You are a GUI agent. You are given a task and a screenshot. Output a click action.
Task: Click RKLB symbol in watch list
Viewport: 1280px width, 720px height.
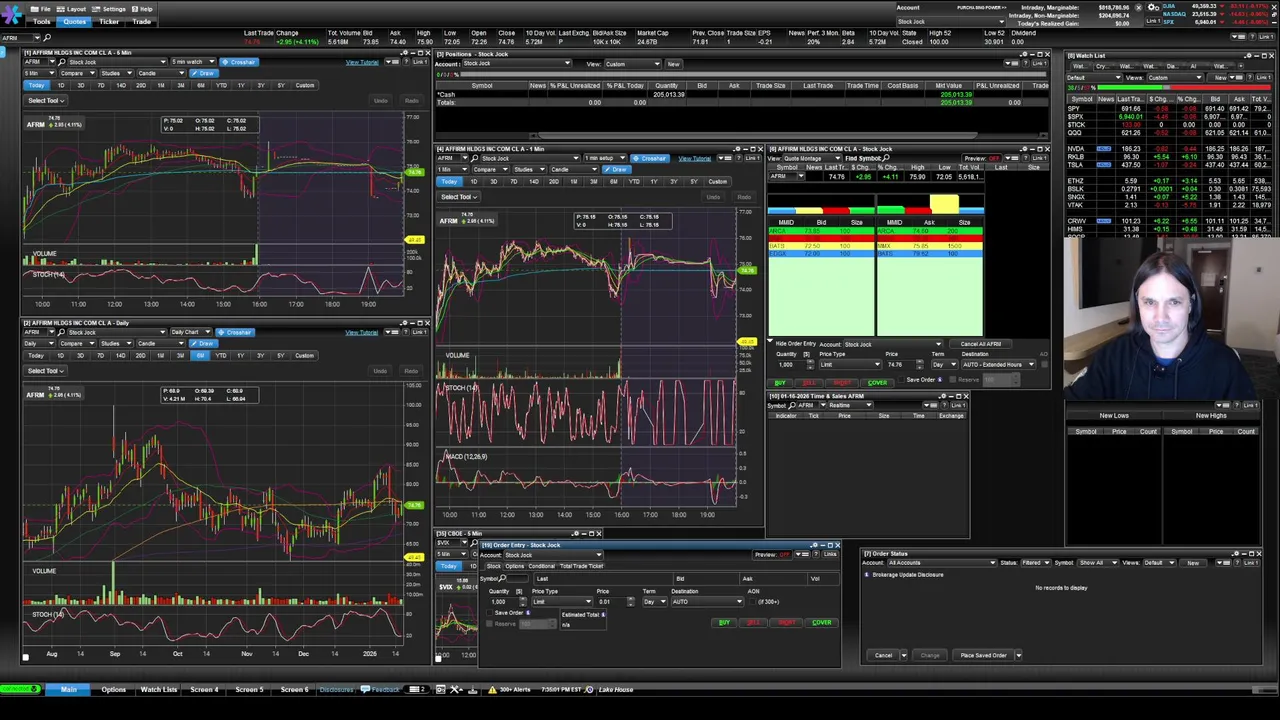(1076, 157)
